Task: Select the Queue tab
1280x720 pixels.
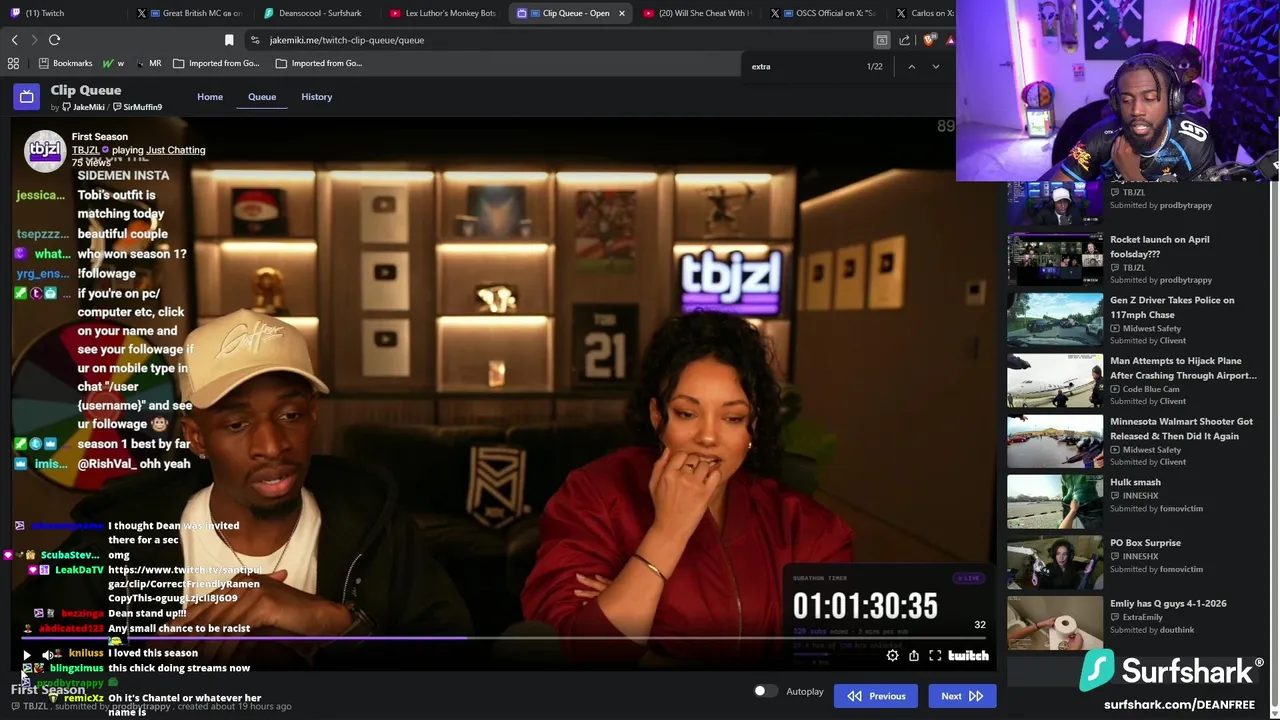Action: 262,97
